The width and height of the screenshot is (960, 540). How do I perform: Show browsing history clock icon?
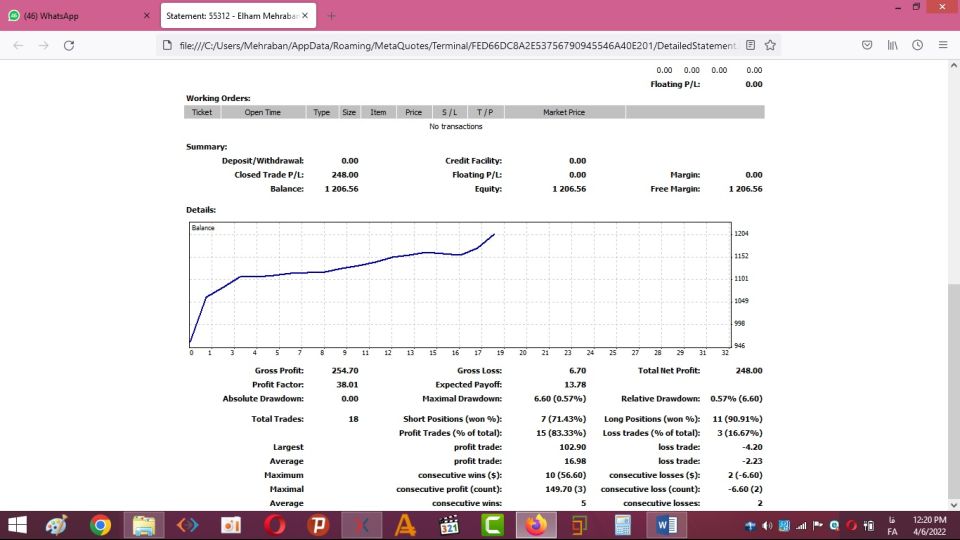(917, 45)
